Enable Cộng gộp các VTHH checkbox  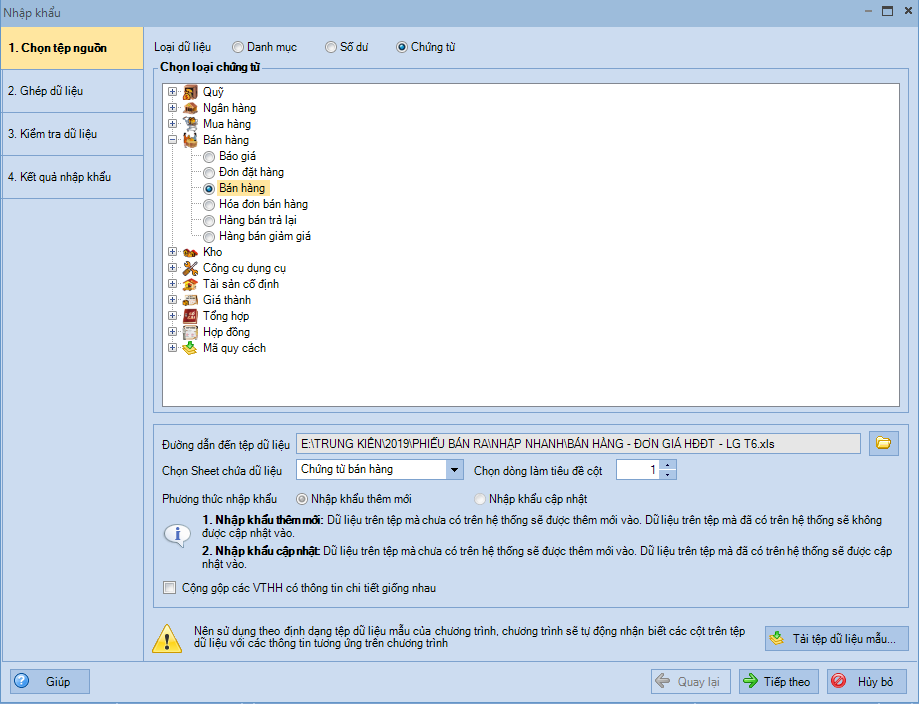point(169,587)
